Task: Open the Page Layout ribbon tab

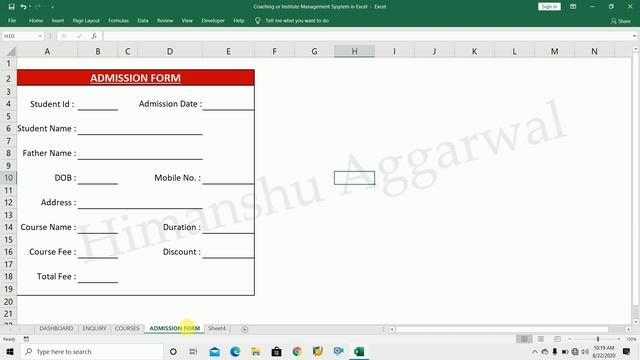Action: [86, 20]
